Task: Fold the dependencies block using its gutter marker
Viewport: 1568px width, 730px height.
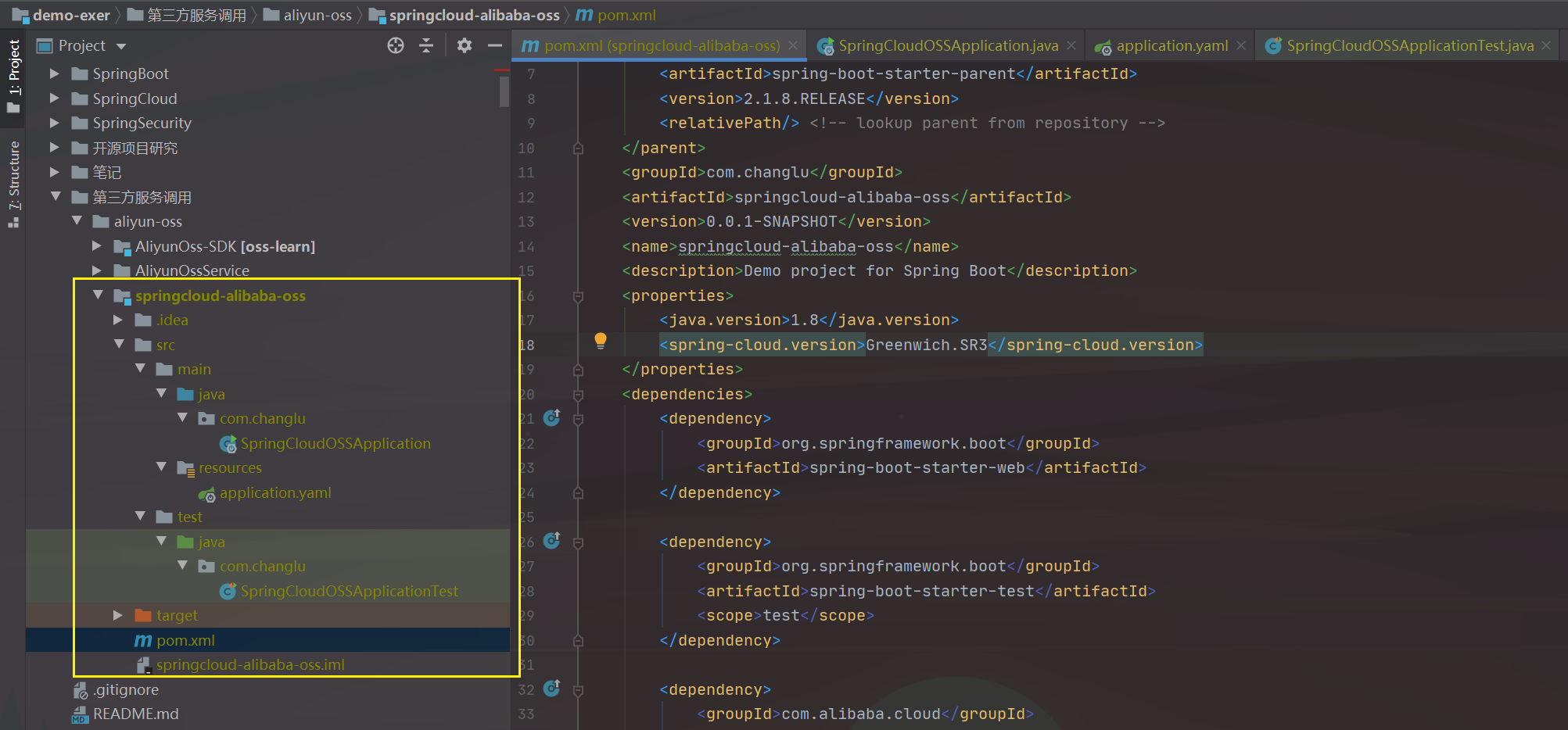Action: click(x=578, y=395)
